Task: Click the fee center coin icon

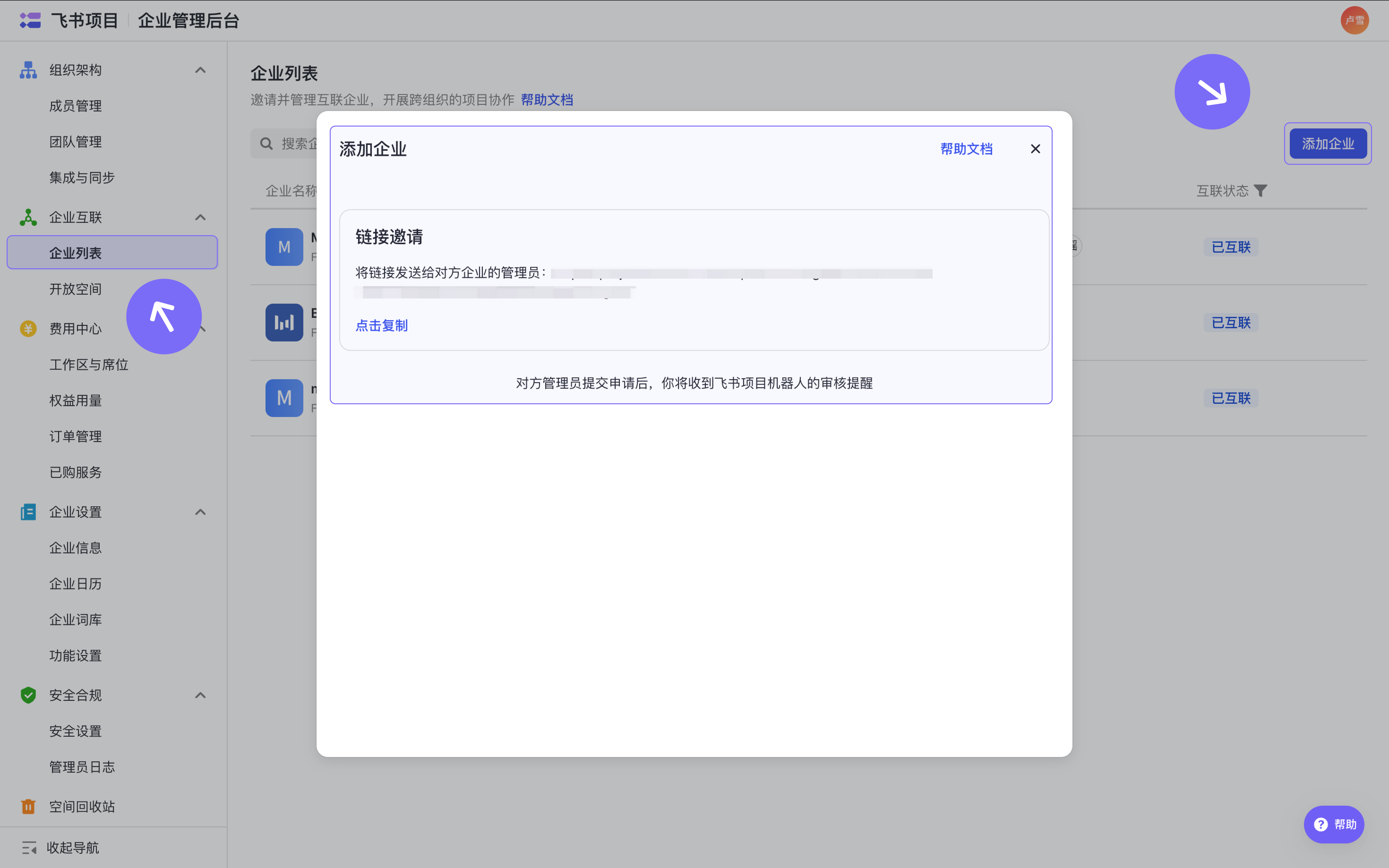Action: click(x=28, y=328)
